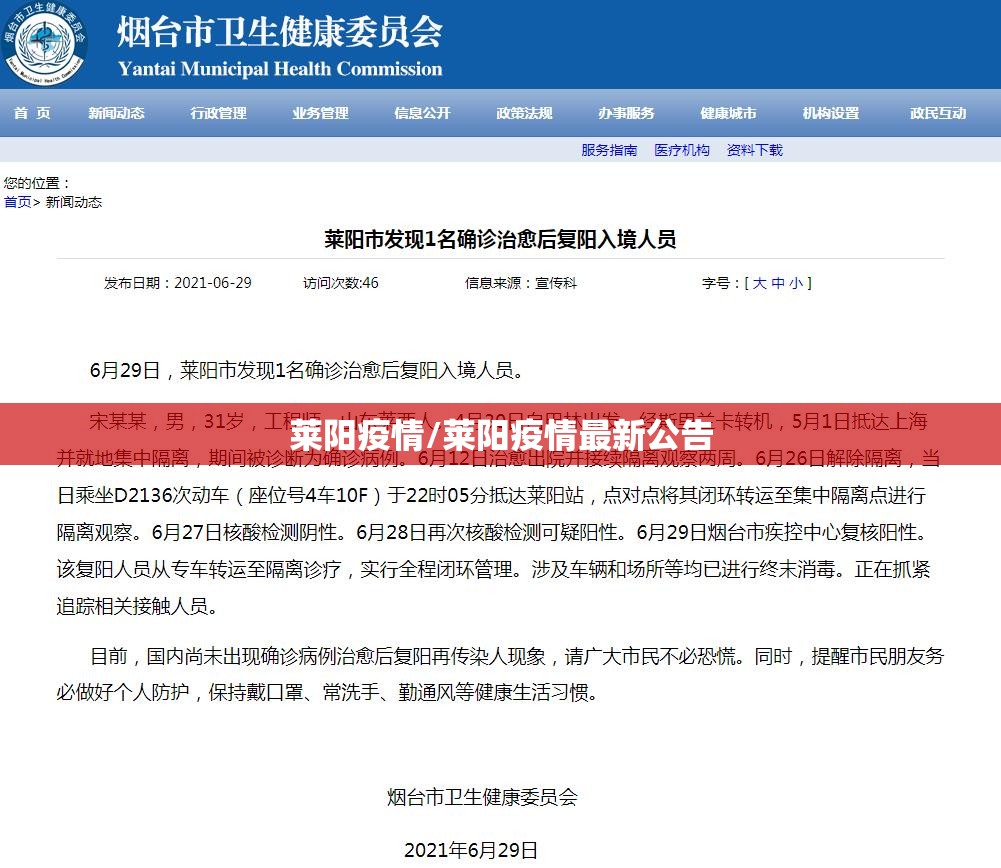Image resolution: width=1001 pixels, height=868 pixels.
Task: Click the paragraph beginning 目前，国内尚未出现
Action: click(500, 674)
